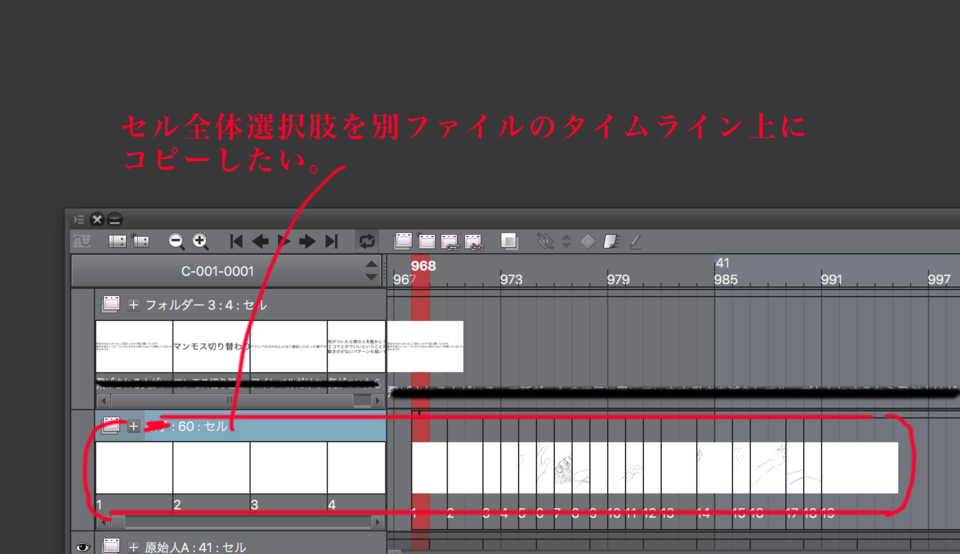
Task: Click the C-001-0001 selector arrows
Action: tap(371, 271)
